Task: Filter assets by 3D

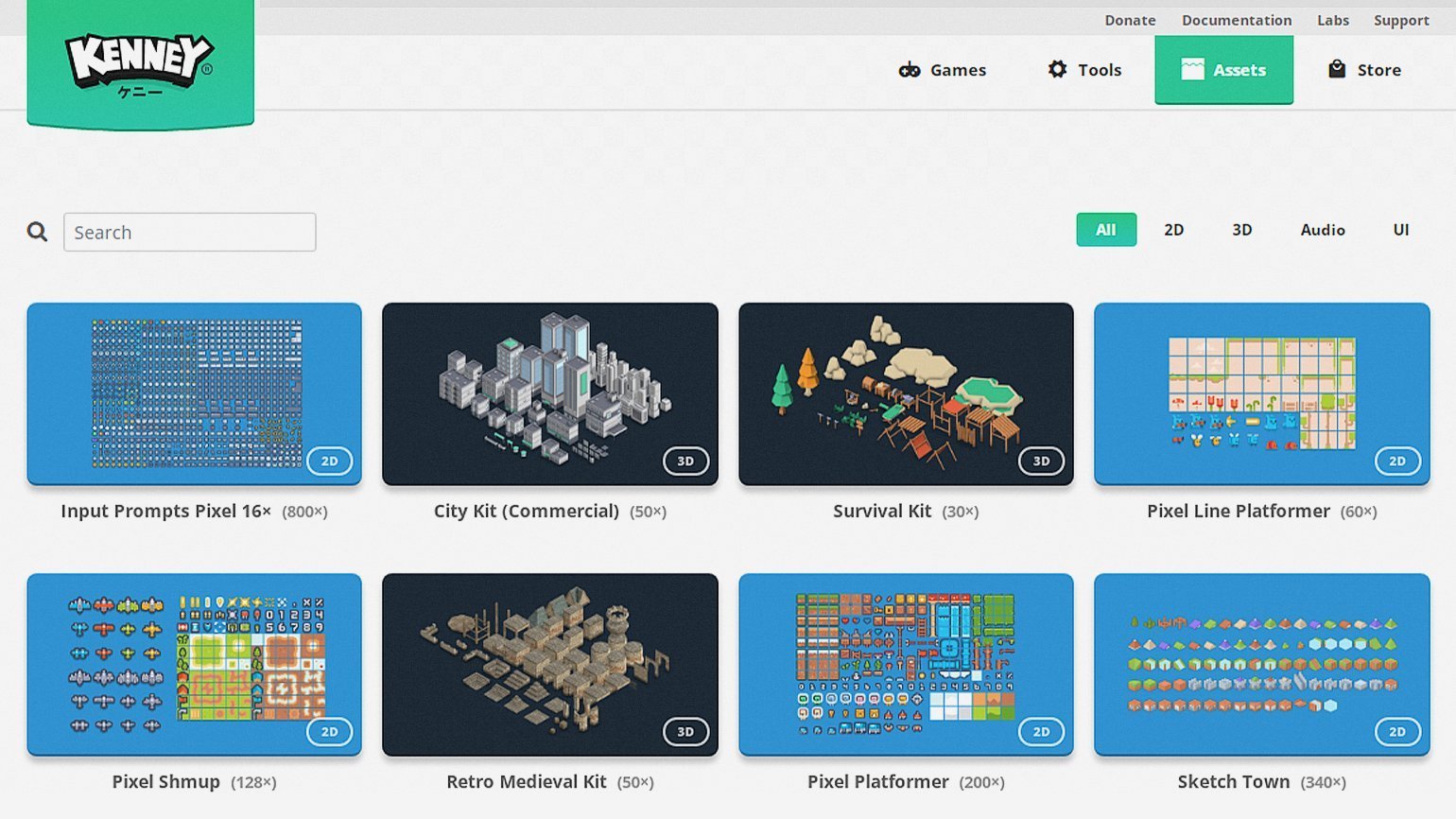Action: point(1242,230)
